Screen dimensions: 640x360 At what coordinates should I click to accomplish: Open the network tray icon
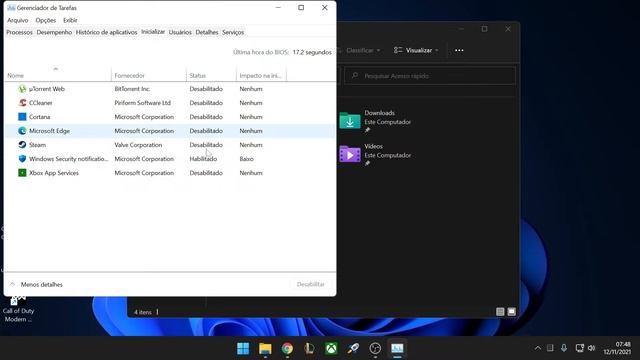[x=579, y=348]
